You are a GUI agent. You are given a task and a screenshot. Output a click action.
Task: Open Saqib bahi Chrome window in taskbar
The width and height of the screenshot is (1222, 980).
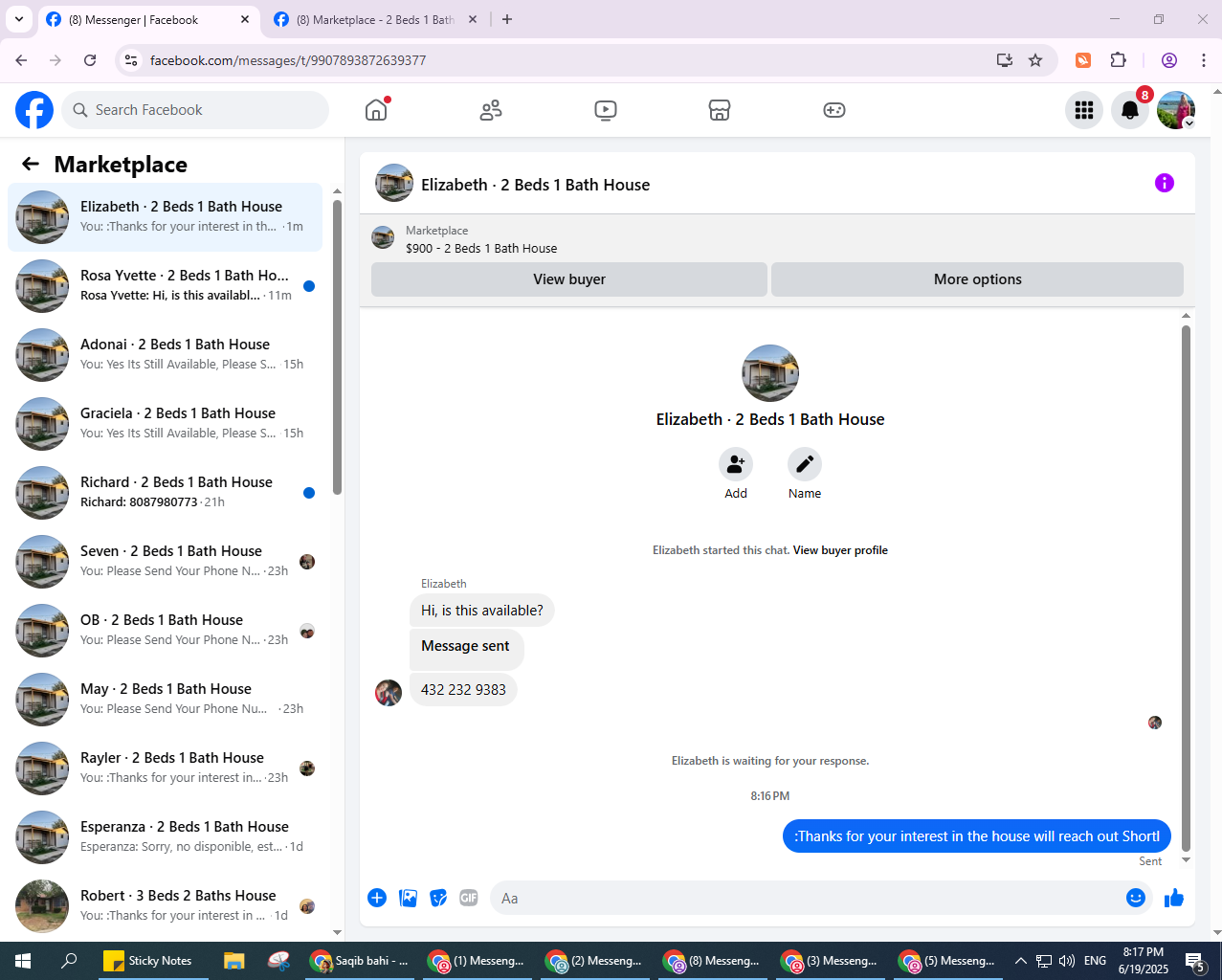click(x=360, y=961)
